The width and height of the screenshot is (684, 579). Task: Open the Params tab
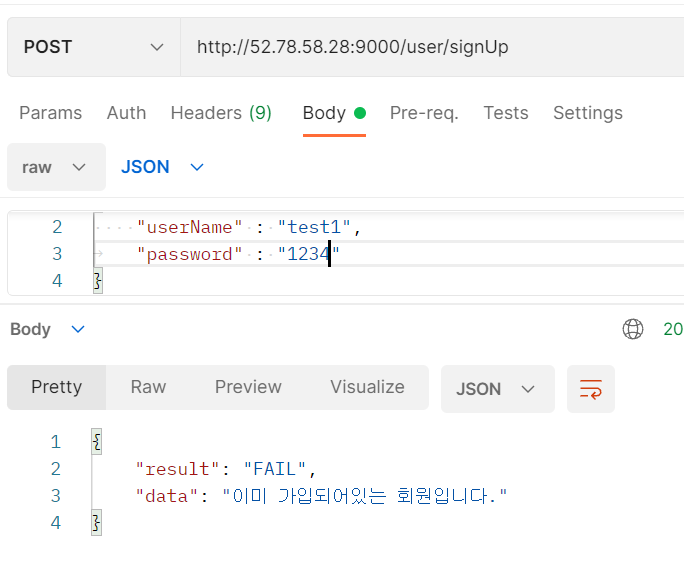51,113
